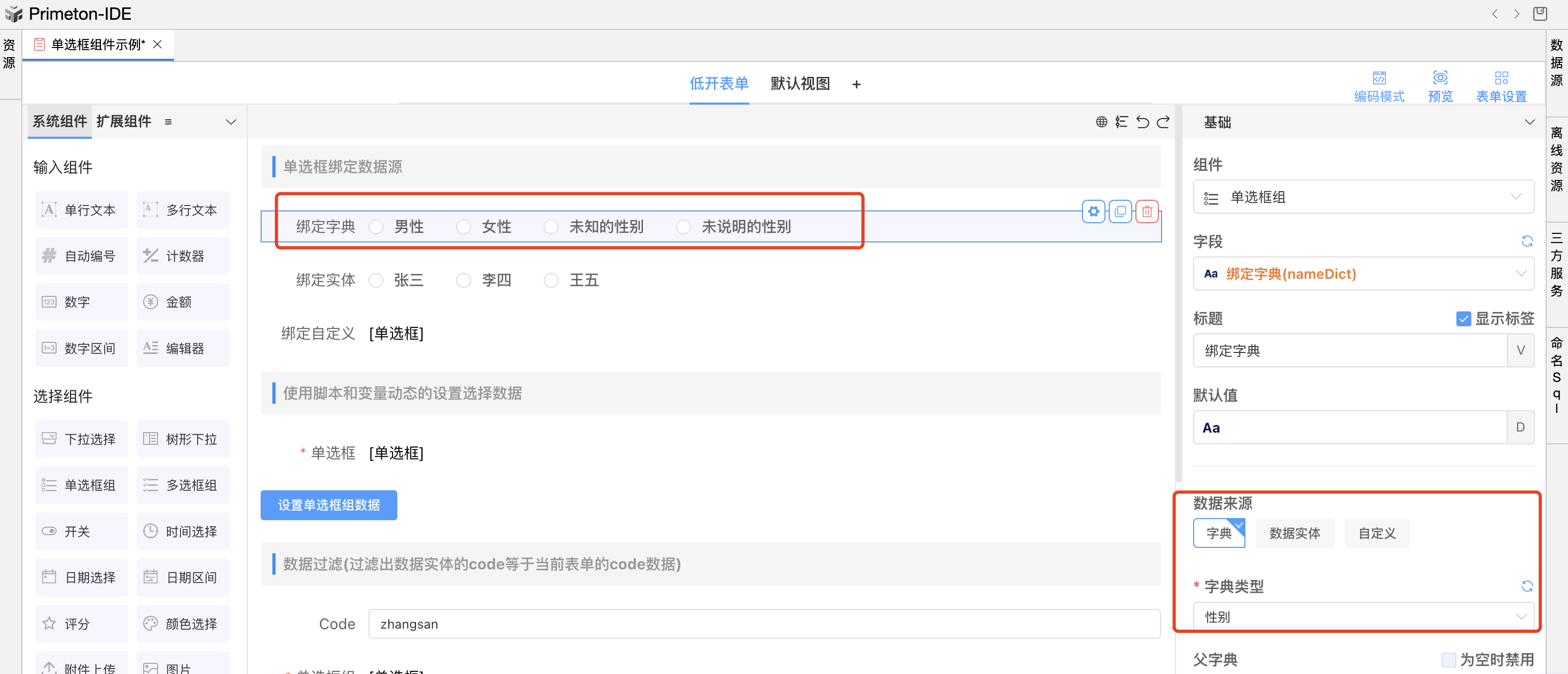Copy the selected radio group component
Viewport: 1568px width, 674px height.
(x=1120, y=211)
